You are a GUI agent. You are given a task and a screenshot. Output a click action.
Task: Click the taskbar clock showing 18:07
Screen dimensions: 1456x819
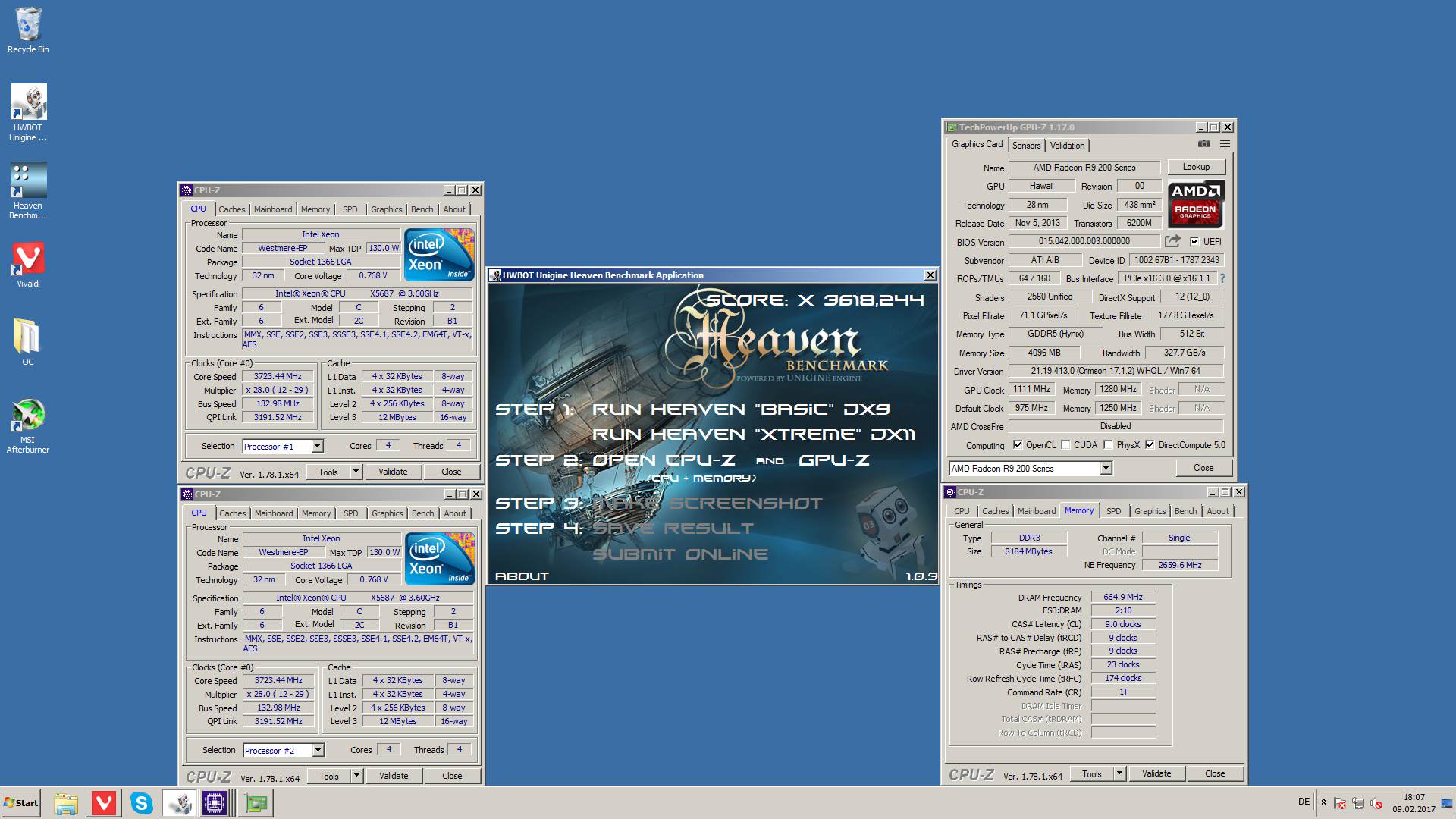pos(1414,803)
